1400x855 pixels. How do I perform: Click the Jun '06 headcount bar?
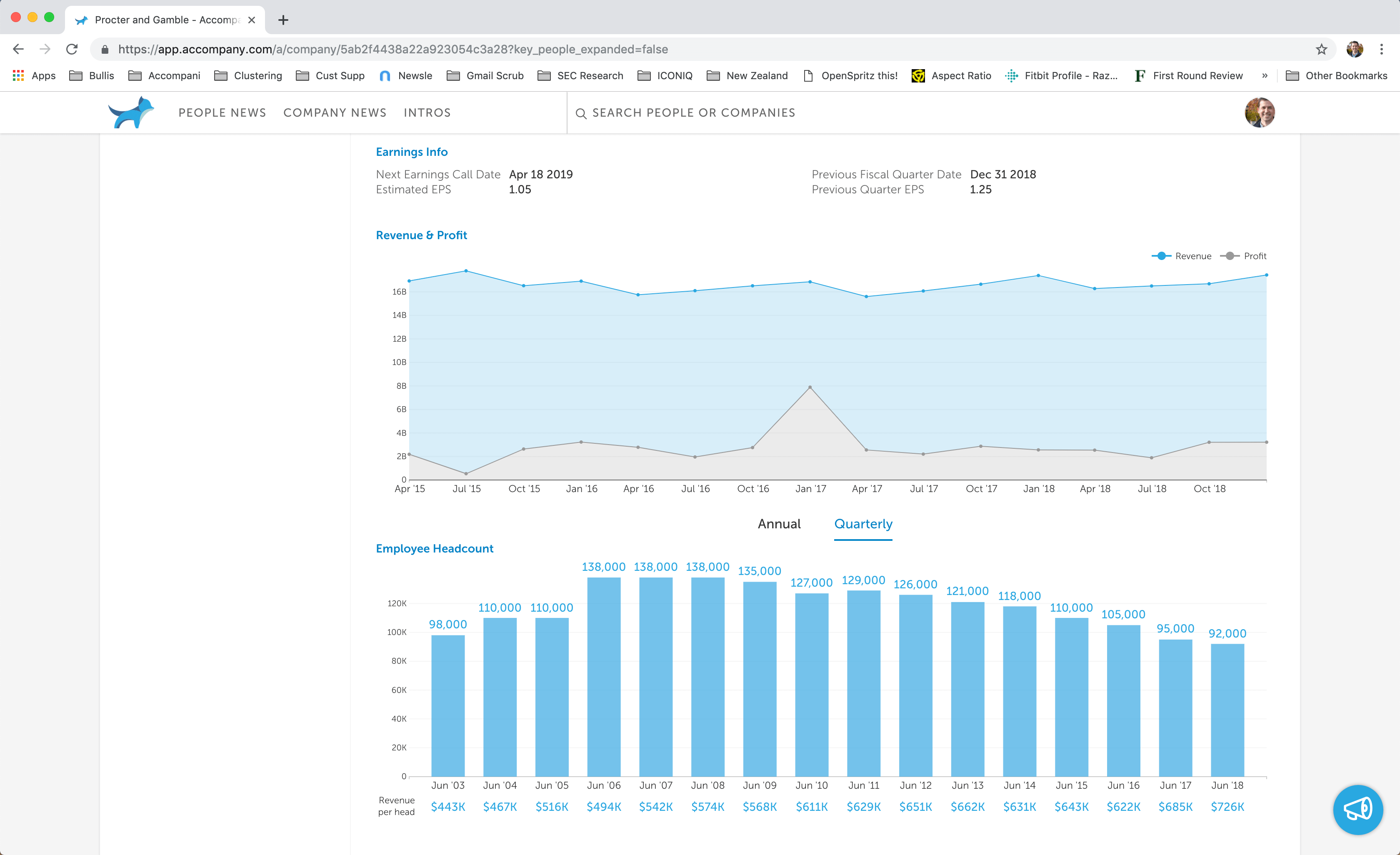point(604,677)
